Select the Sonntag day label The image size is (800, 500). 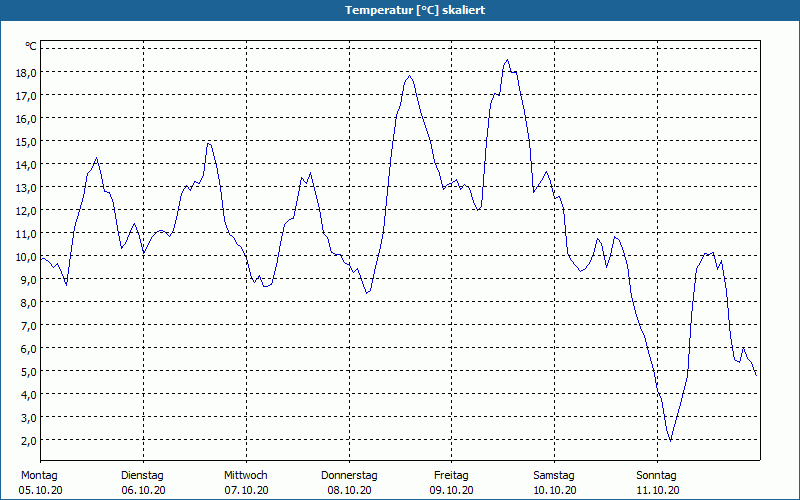656,476
